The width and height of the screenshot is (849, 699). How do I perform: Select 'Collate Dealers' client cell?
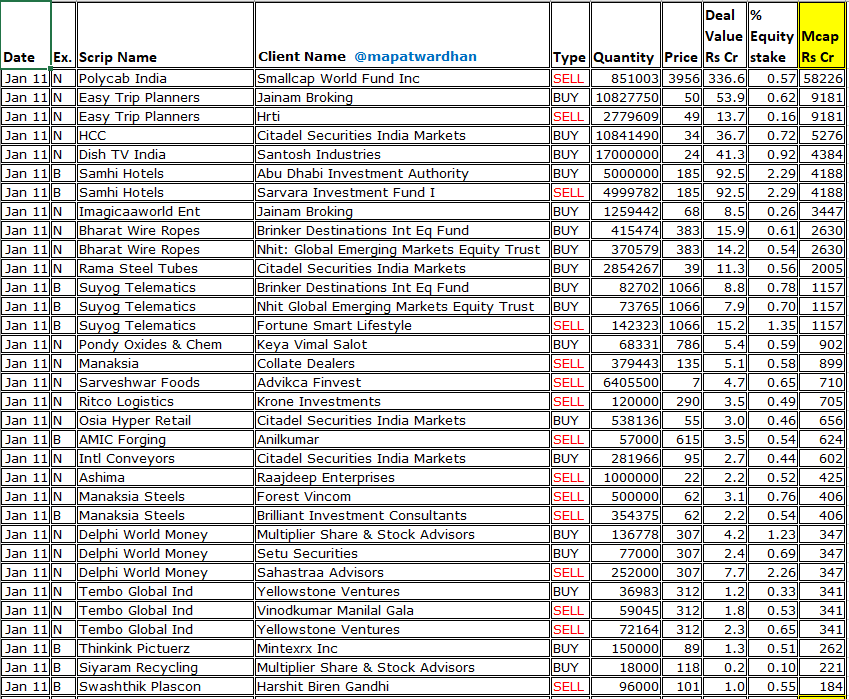pyautogui.click(x=402, y=363)
